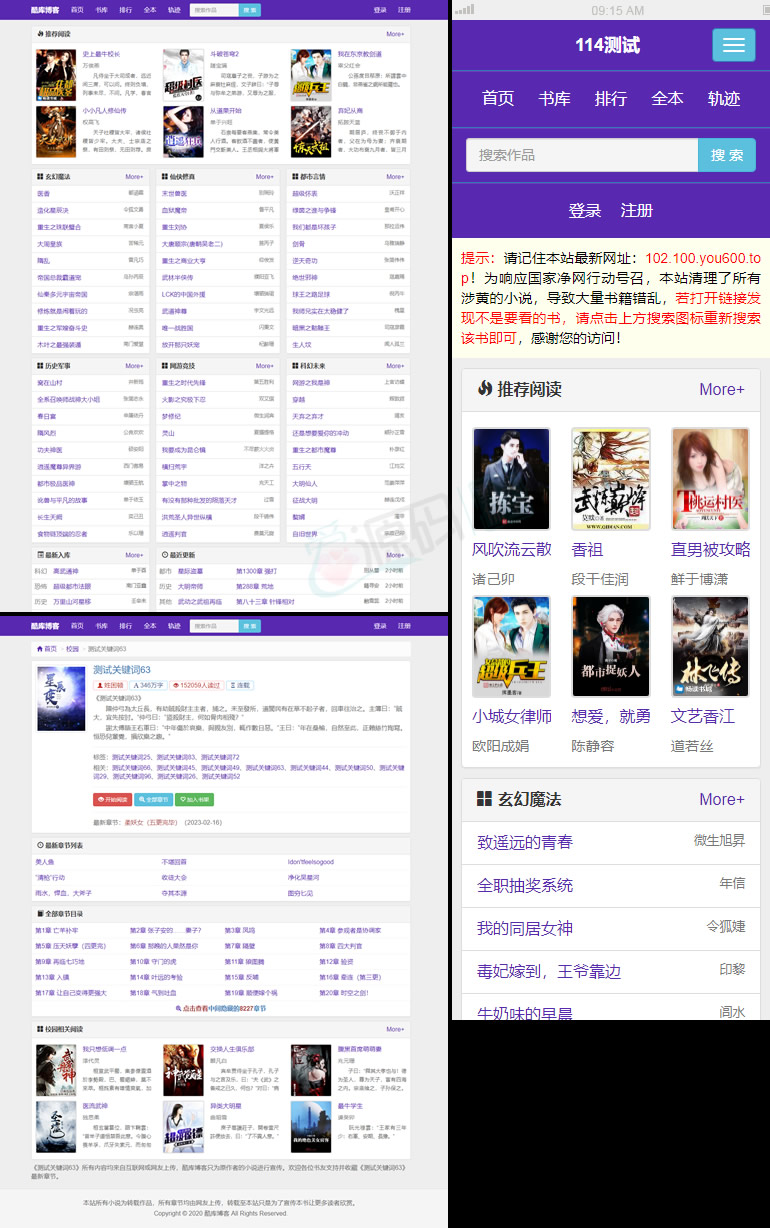Viewport: 770px width, 1228px height.
Task: Expand More+ beside mobile 玄幻魔法 heading
Action: tap(721, 799)
